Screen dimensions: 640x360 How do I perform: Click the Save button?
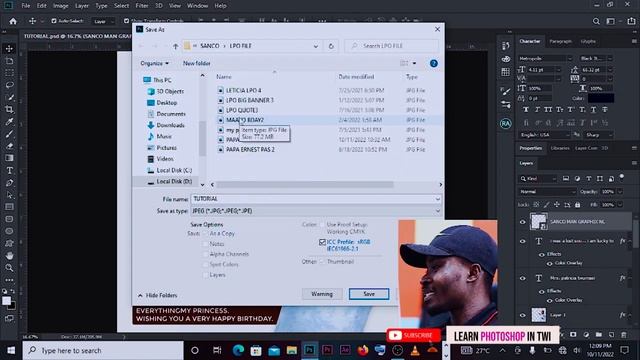click(x=369, y=294)
